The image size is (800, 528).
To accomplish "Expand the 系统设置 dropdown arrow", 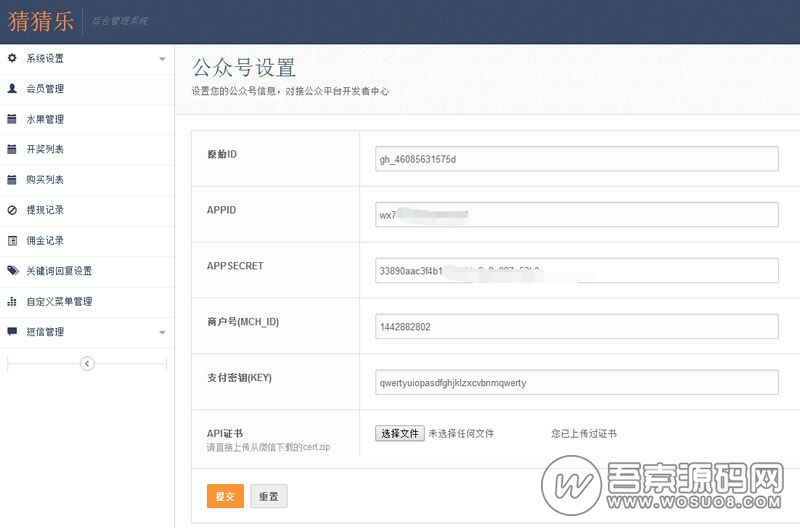I will (162, 59).
